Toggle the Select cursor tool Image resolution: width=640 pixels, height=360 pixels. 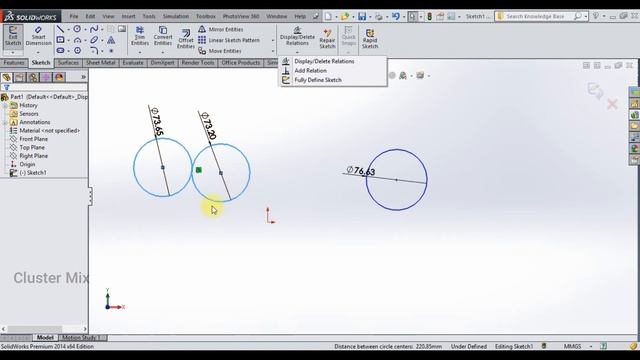pyautogui.click(x=413, y=16)
